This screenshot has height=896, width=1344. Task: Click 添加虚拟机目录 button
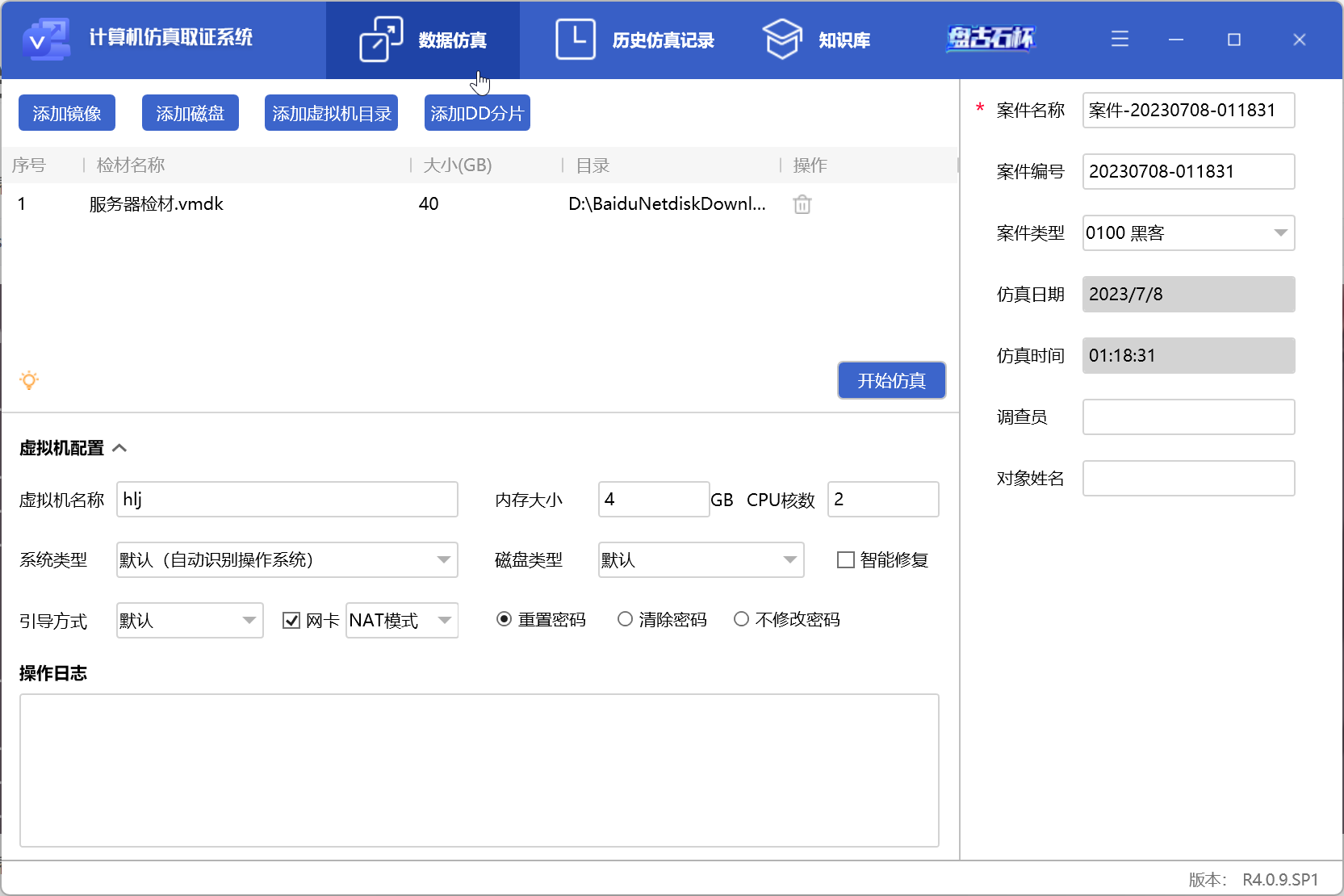(332, 113)
